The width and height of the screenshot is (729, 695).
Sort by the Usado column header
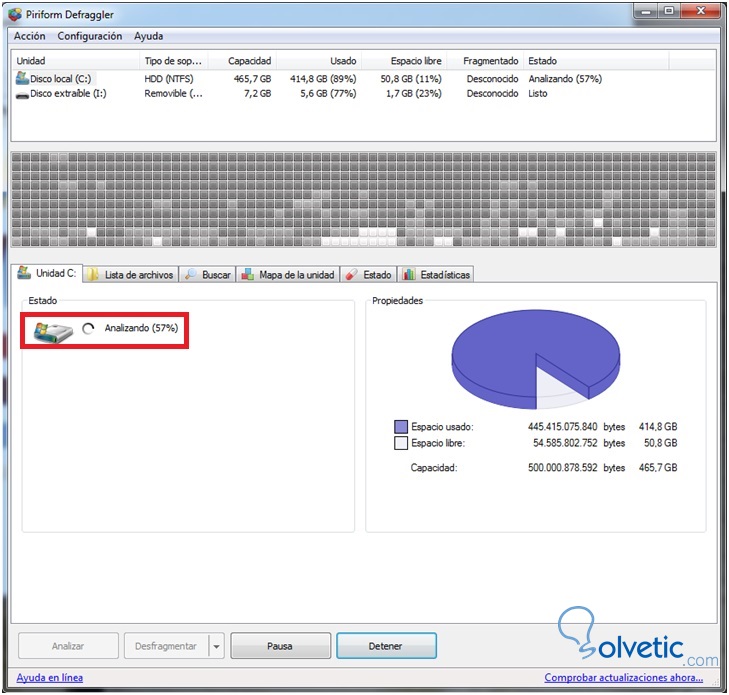click(319, 61)
